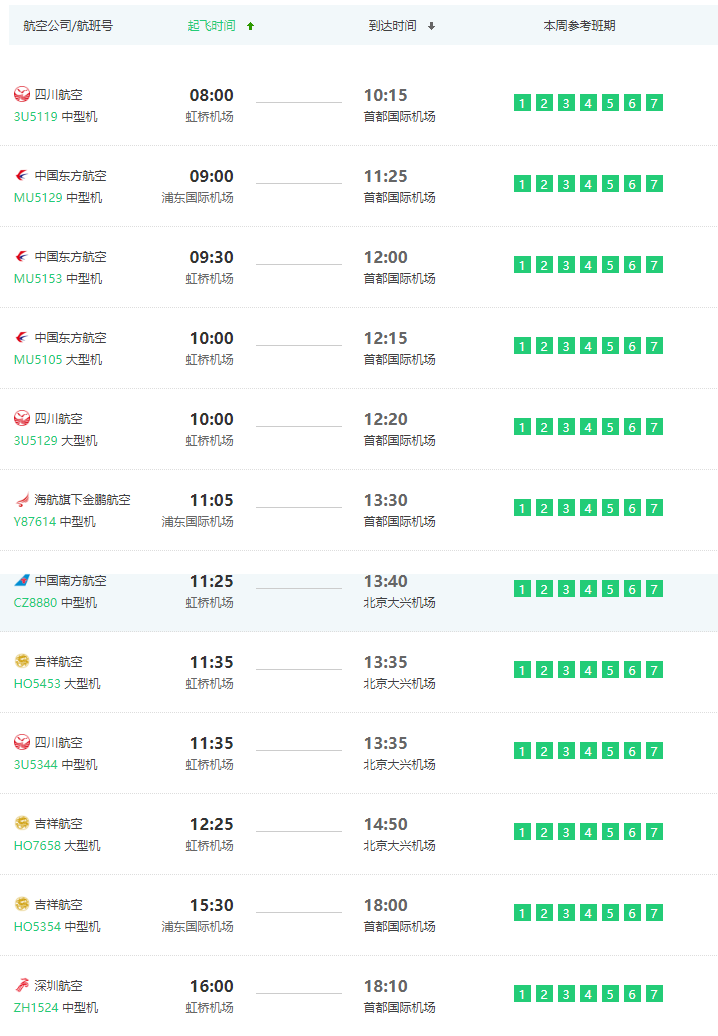Click Juneyao Airlines logo on flight HO5453
The height and width of the screenshot is (1036, 718).
point(22,662)
